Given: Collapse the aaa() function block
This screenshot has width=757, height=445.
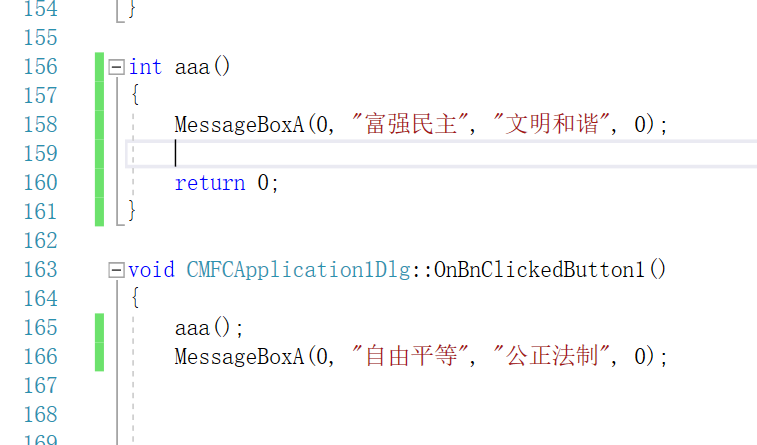Looking at the screenshot, I should [117, 67].
